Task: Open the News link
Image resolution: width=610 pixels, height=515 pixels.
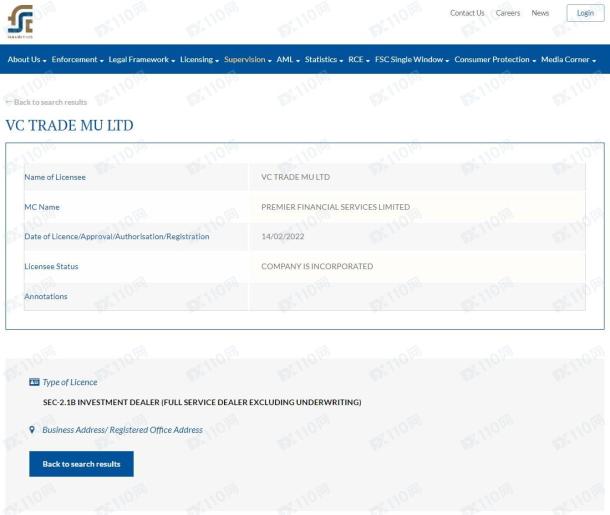Action: coord(540,13)
